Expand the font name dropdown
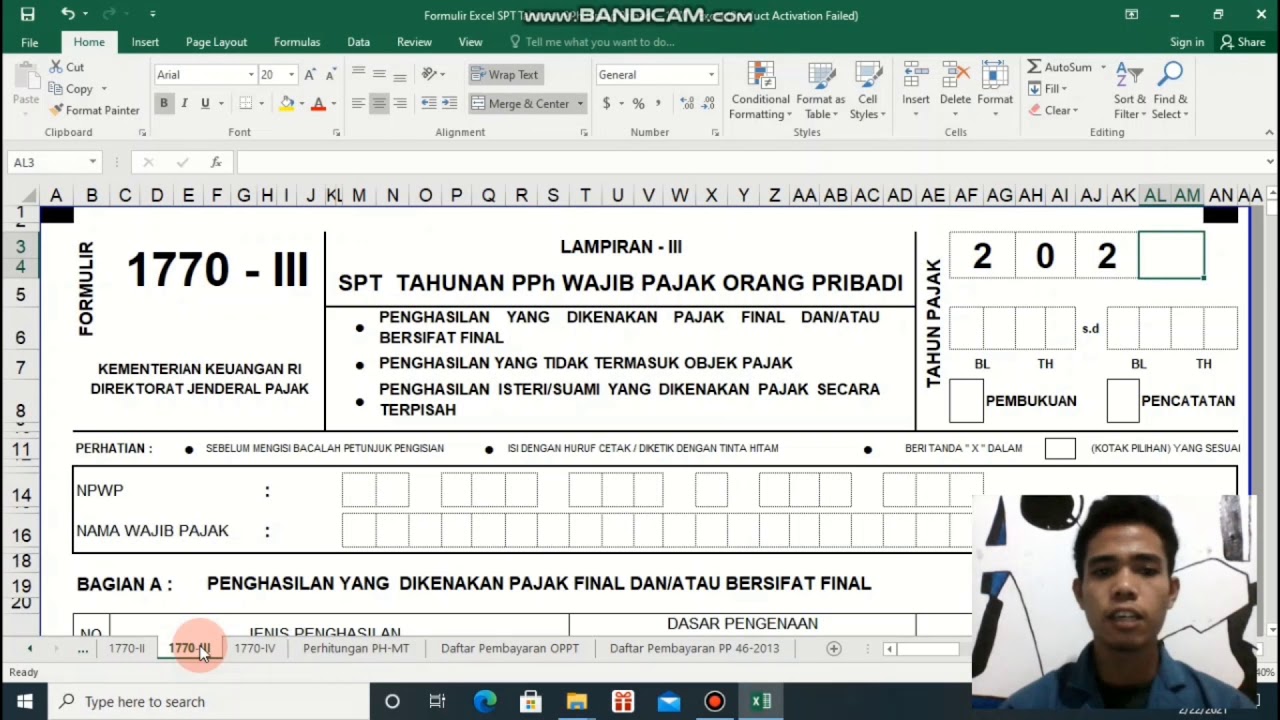1280x720 pixels. pos(251,75)
